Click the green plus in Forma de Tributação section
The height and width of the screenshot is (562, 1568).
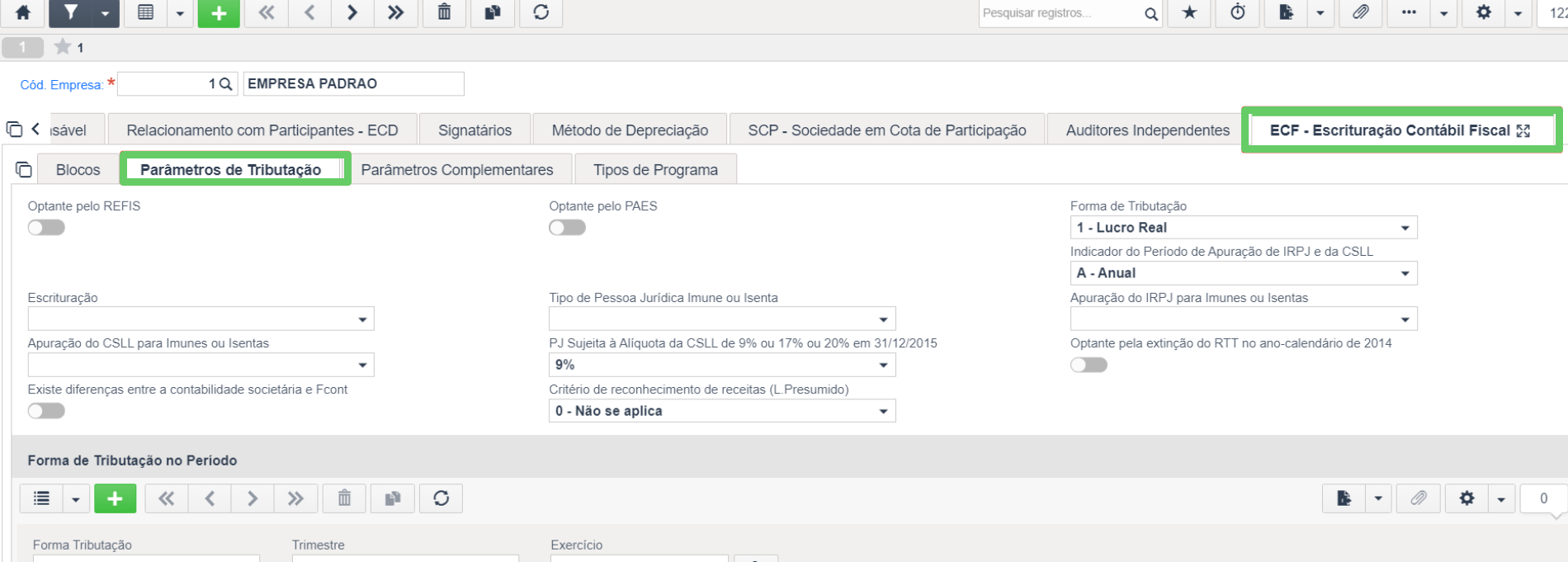click(x=115, y=498)
